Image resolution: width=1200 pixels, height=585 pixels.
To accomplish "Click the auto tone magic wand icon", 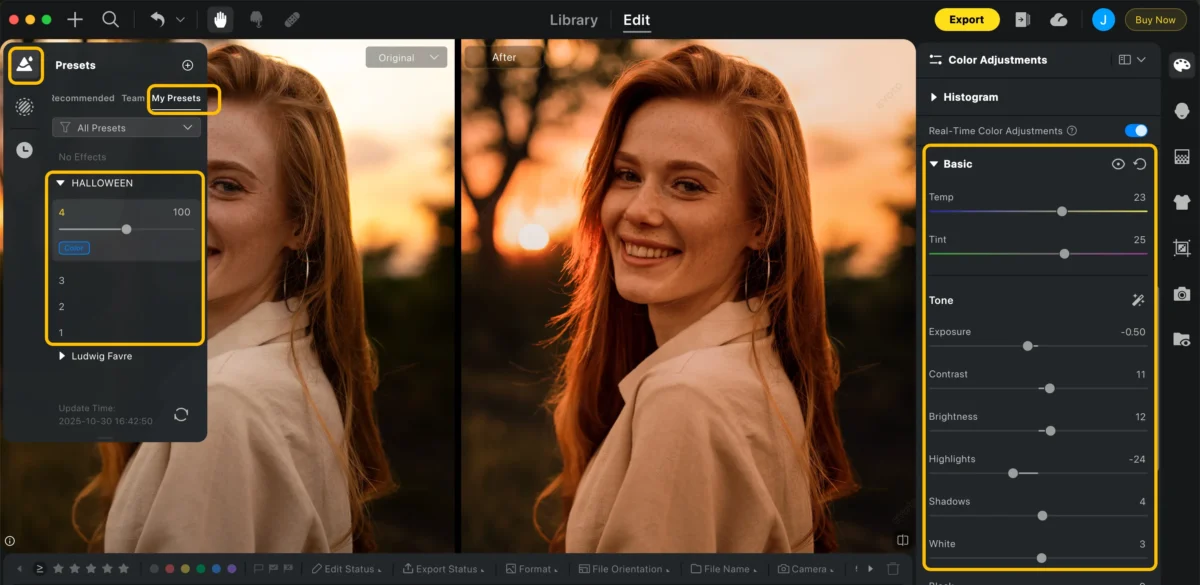I will [x=1138, y=300].
